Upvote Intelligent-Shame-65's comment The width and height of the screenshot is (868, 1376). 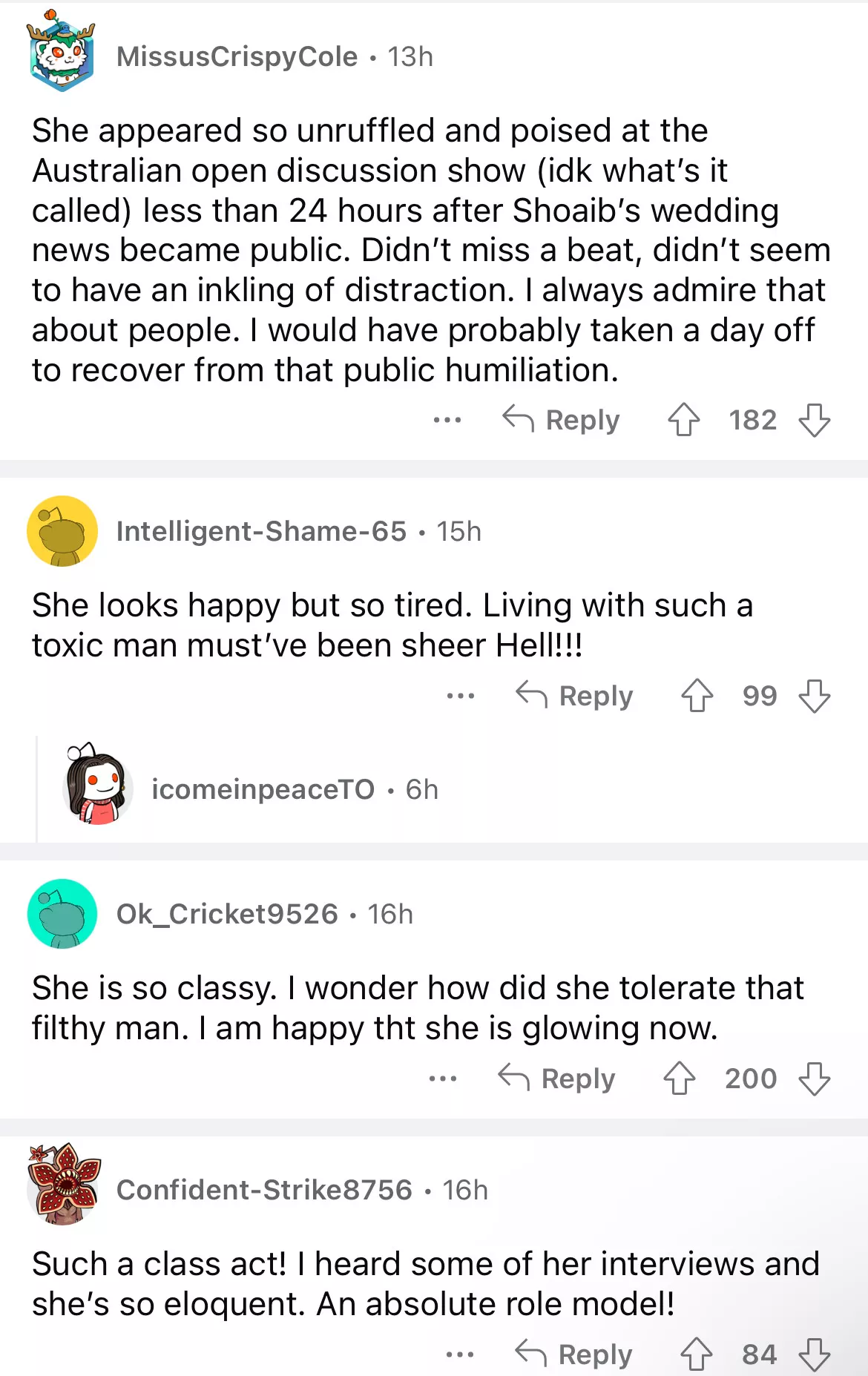click(697, 696)
